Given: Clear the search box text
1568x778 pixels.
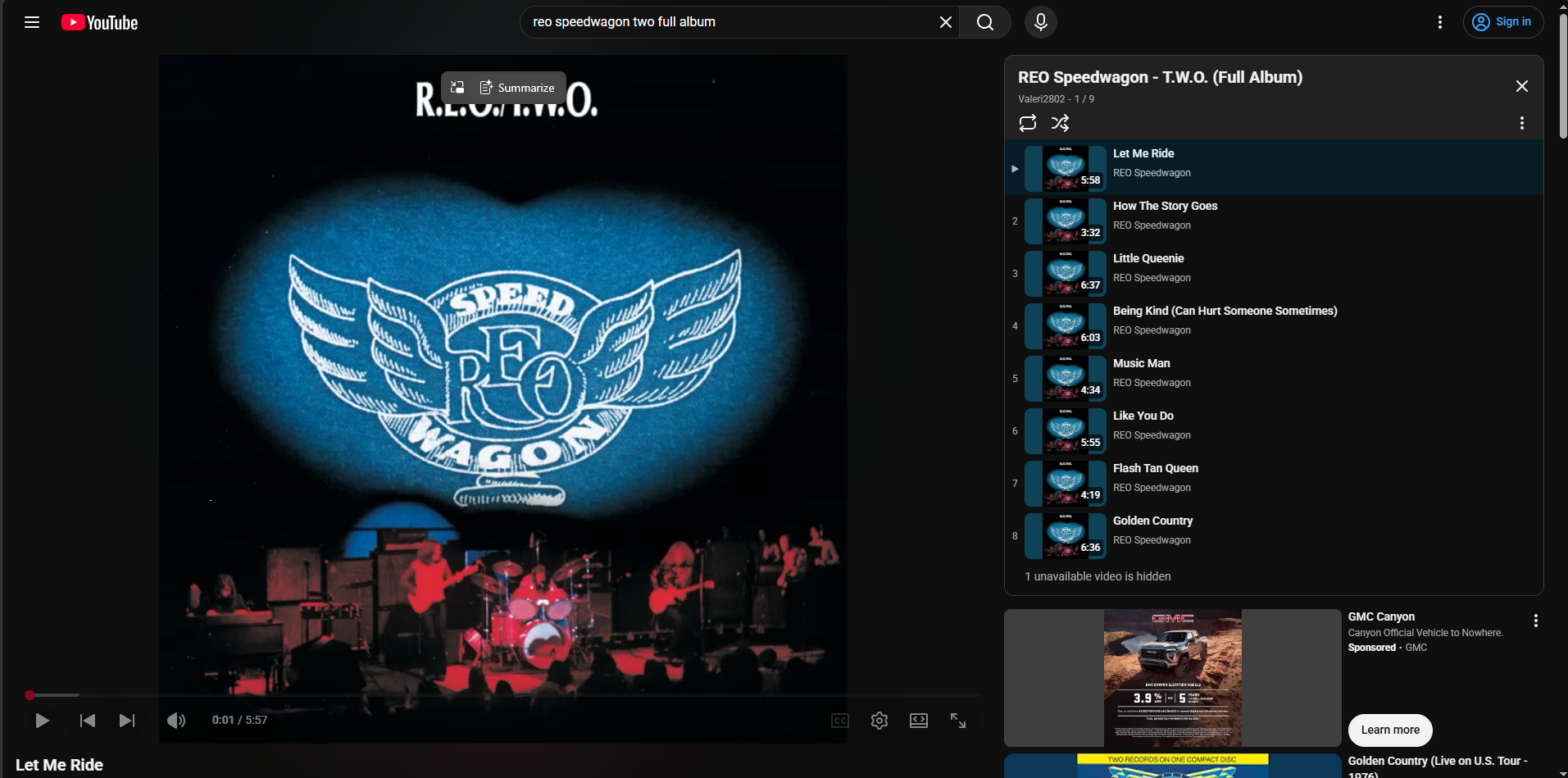Looking at the screenshot, I should pos(945,22).
